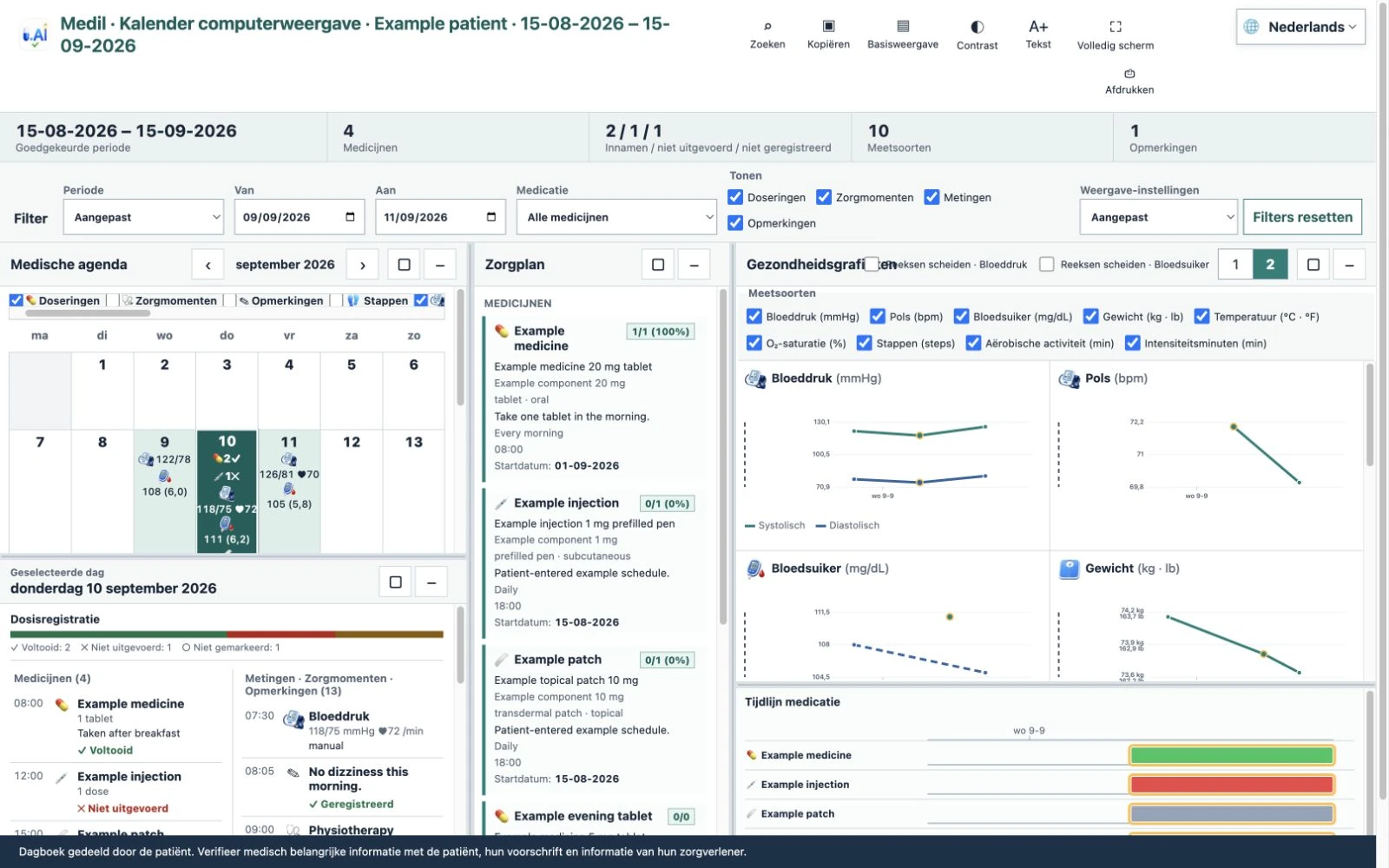Uncheck Zorgmomenten in the Tonen filter

point(824,197)
